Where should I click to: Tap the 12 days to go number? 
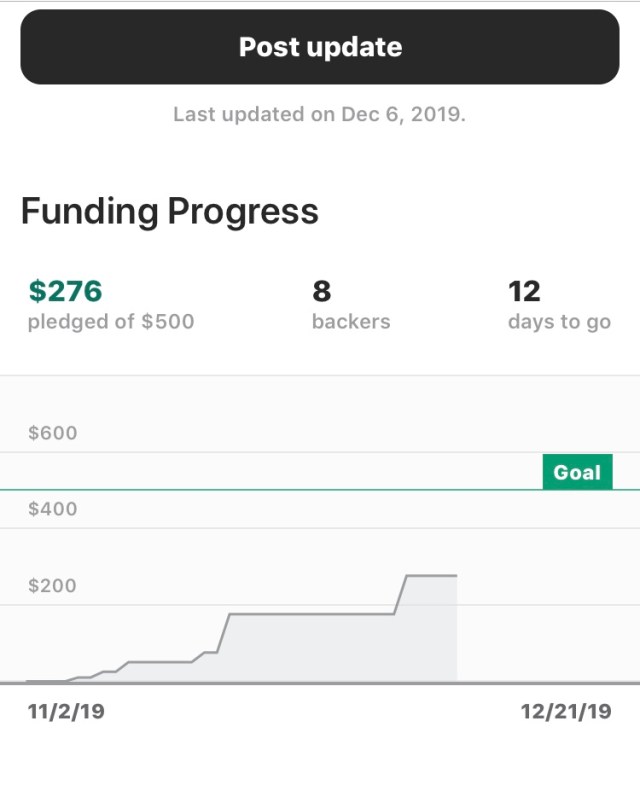pyautogui.click(x=524, y=291)
